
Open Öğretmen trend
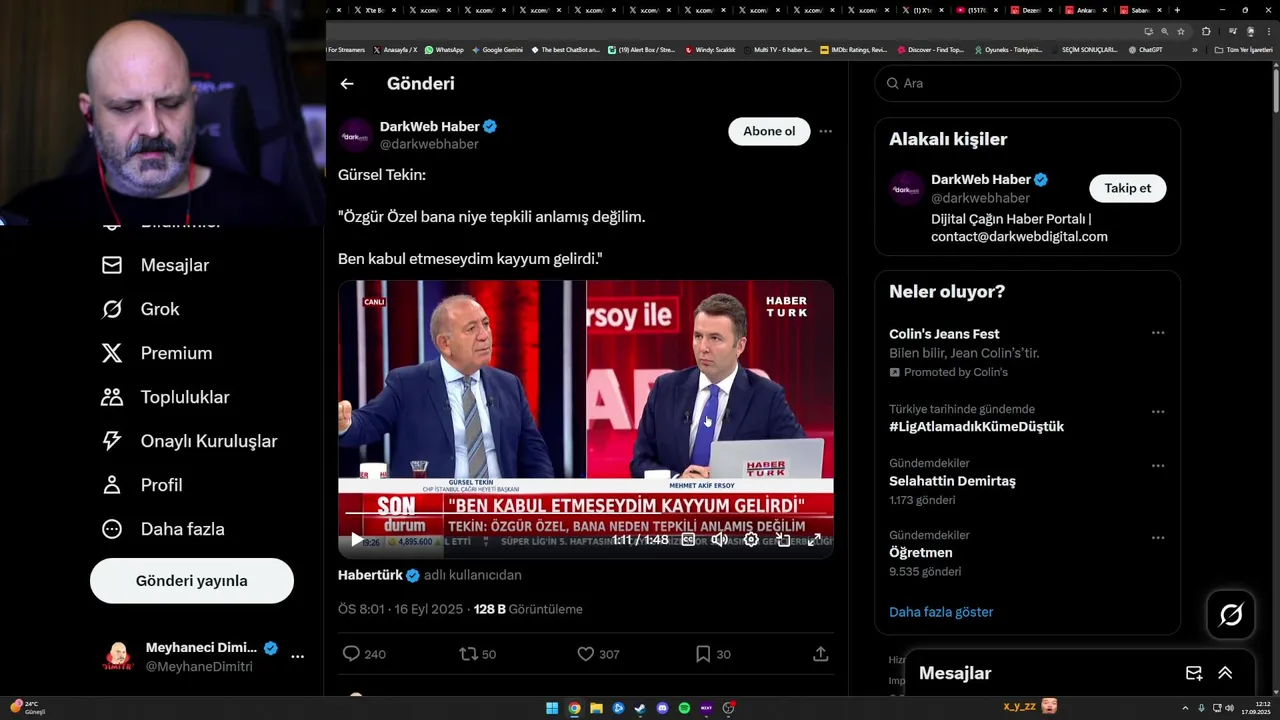coord(920,552)
